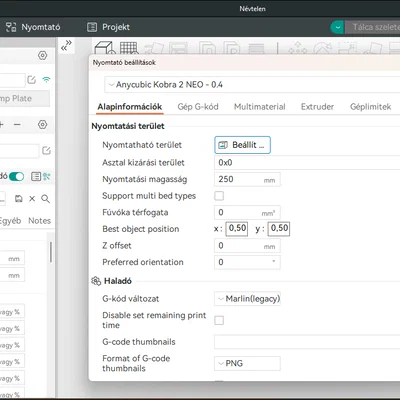This screenshot has width=400, height=400.
Task: Enable Support multi bed types checkbox
Action: [219, 196]
